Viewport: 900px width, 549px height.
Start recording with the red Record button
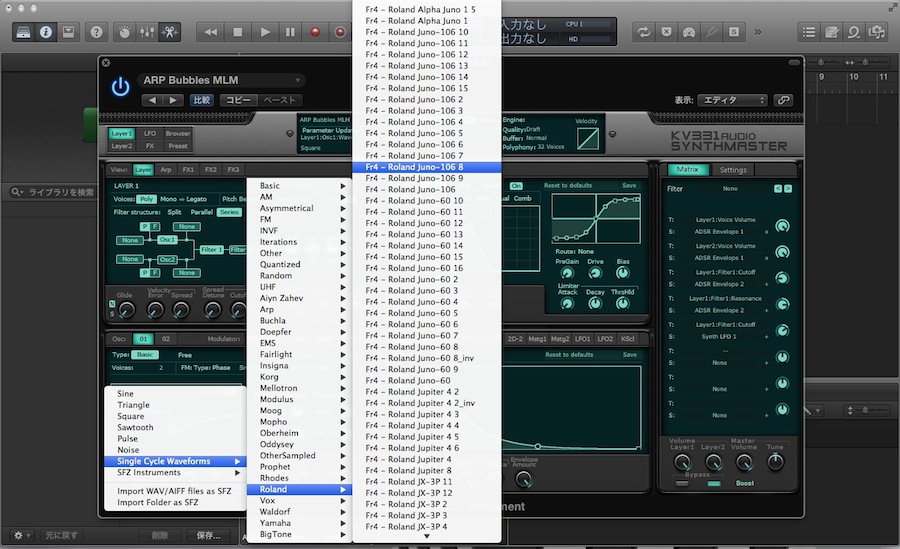pos(315,32)
